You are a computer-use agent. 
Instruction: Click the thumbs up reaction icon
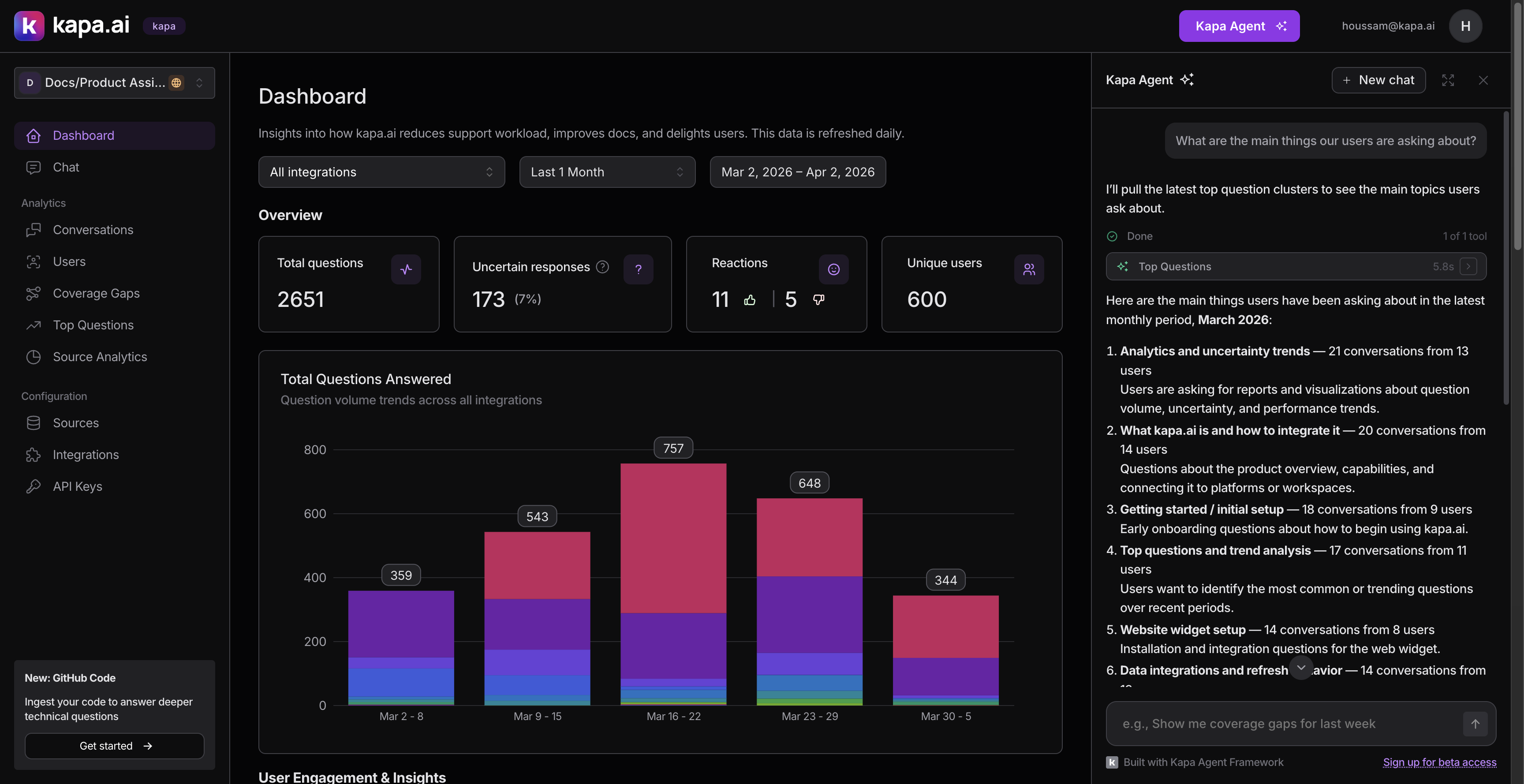click(x=750, y=300)
